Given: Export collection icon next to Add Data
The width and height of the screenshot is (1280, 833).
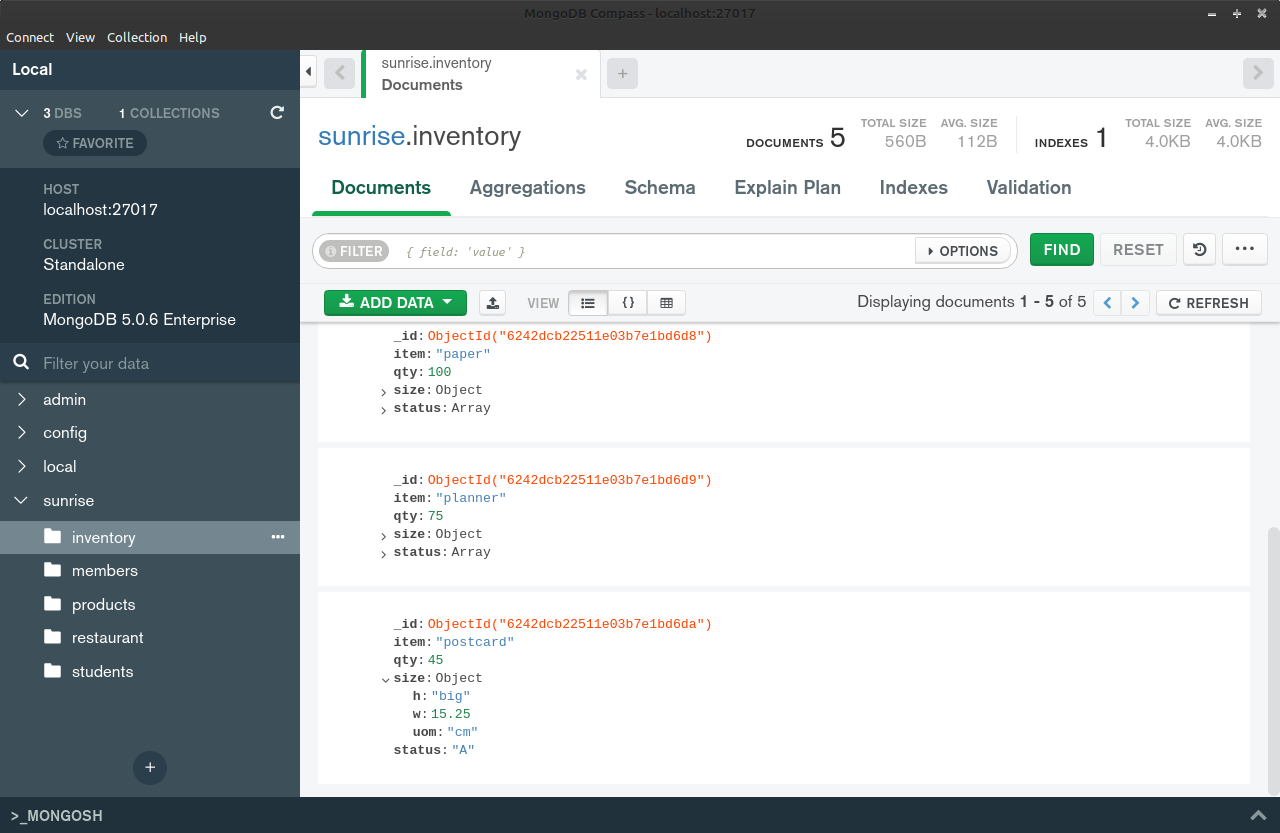Looking at the screenshot, I should point(492,303).
